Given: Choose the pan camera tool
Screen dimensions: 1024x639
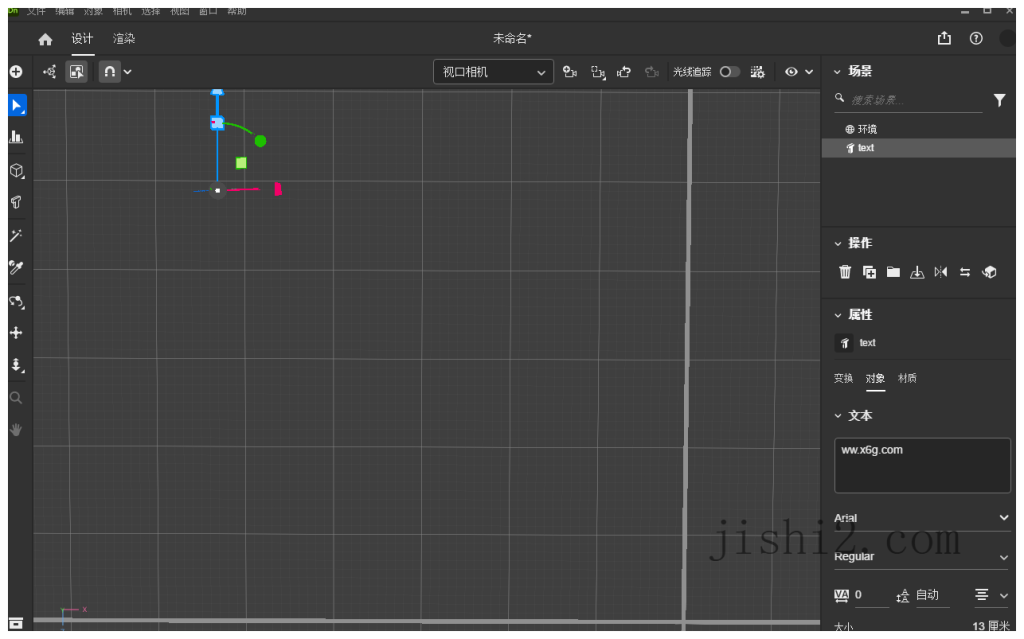Looking at the screenshot, I should click(16, 333).
